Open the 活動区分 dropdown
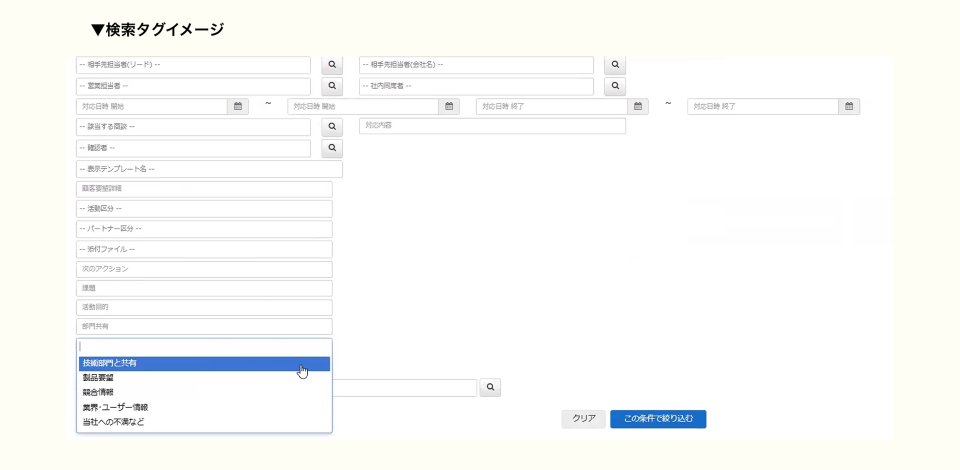 [x=204, y=209]
